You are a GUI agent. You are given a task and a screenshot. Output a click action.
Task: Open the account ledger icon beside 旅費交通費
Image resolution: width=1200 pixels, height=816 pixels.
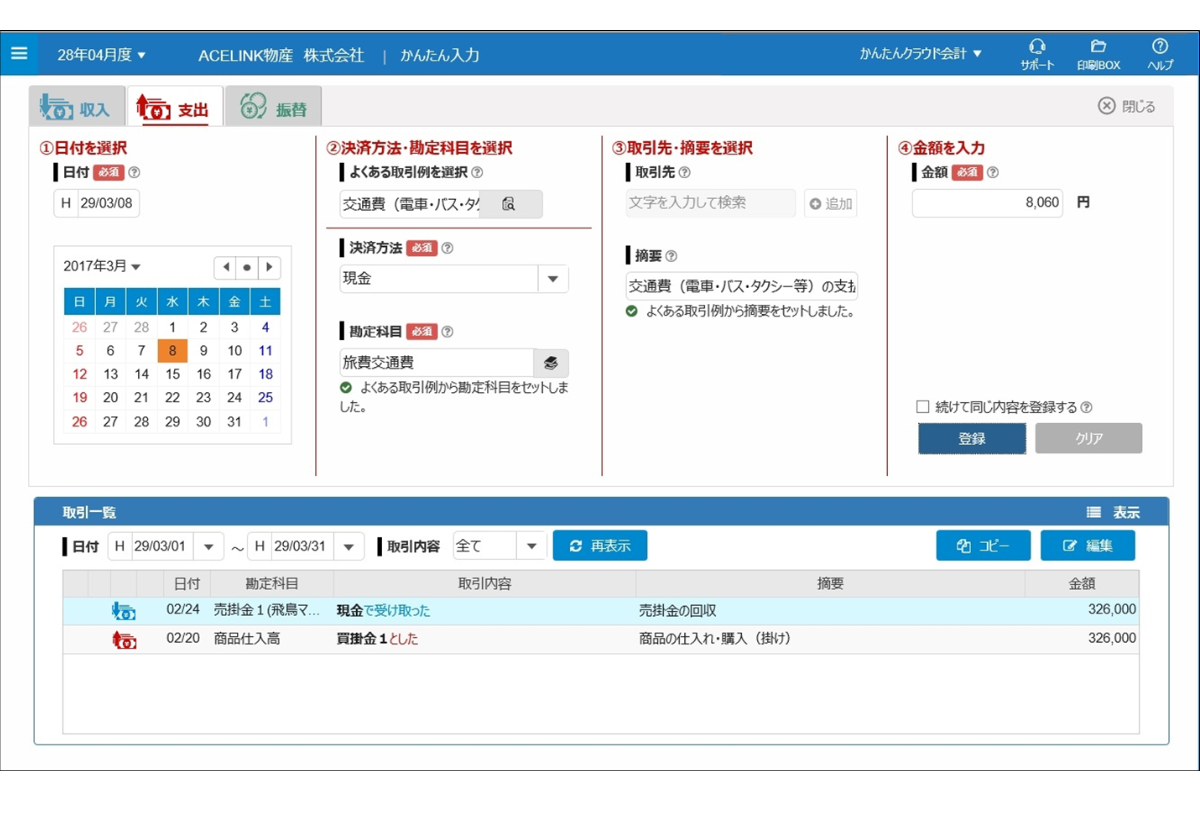[550, 363]
